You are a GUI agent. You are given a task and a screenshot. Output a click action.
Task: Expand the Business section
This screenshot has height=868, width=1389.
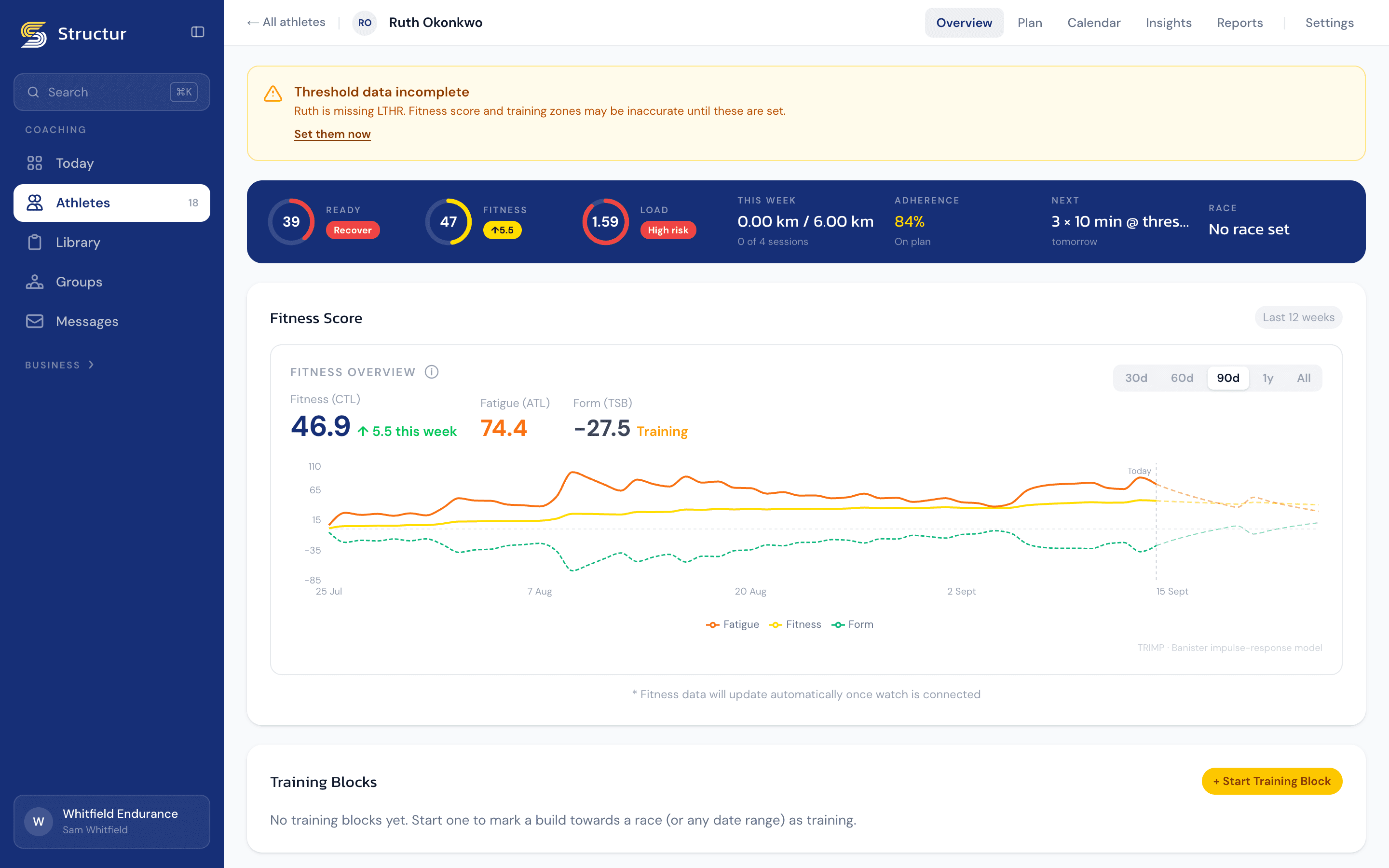(59, 365)
